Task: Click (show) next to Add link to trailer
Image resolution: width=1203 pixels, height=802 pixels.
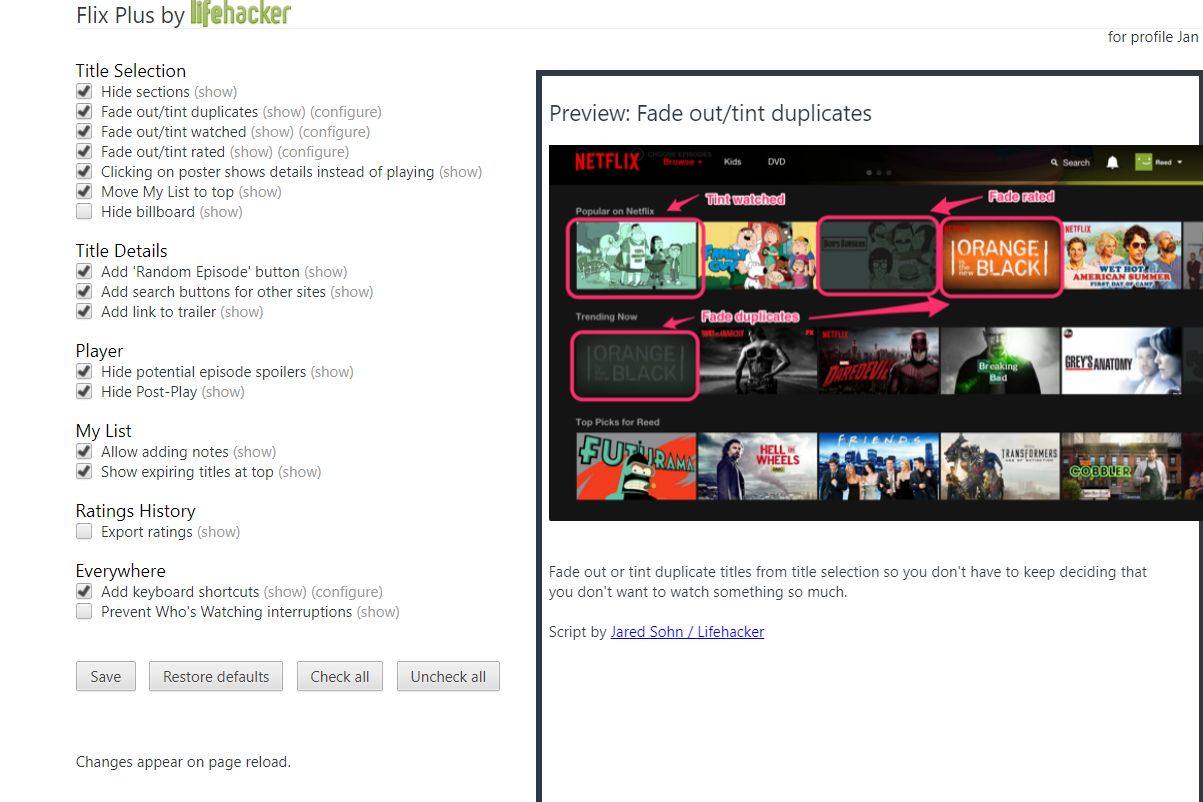Action: (x=242, y=312)
